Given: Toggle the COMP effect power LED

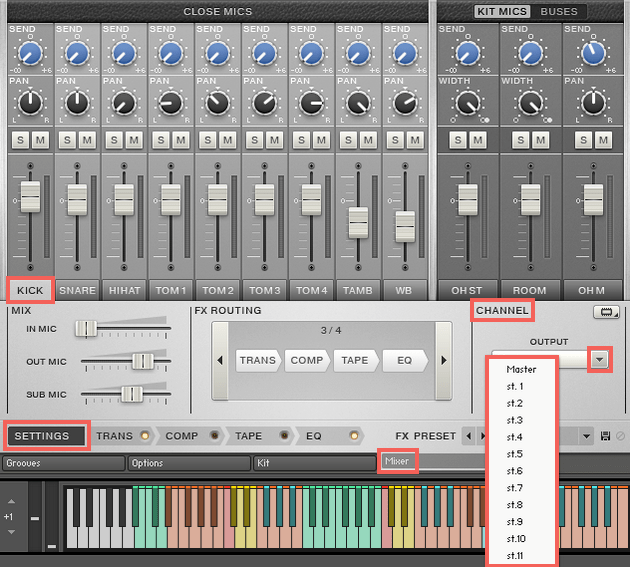Looking at the screenshot, I should (x=215, y=436).
